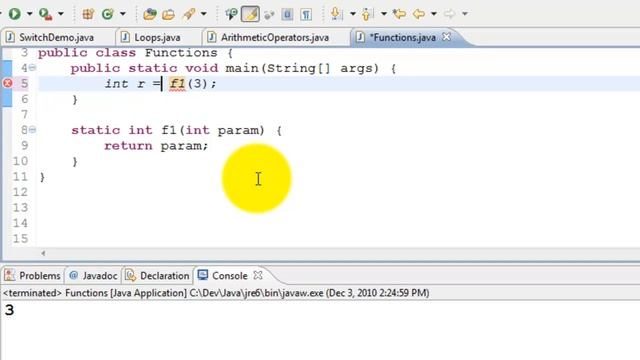This screenshot has height=360, width=640.
Task: Click the Javadoc @ icon
Action: [73, 276]
